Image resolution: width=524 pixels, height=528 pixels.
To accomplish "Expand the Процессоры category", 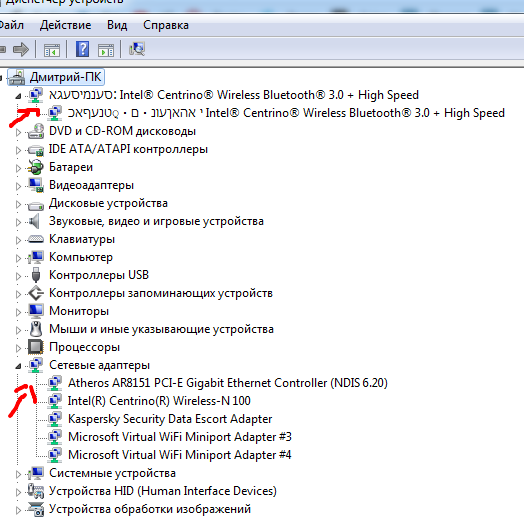I will [x=18, y=348].
